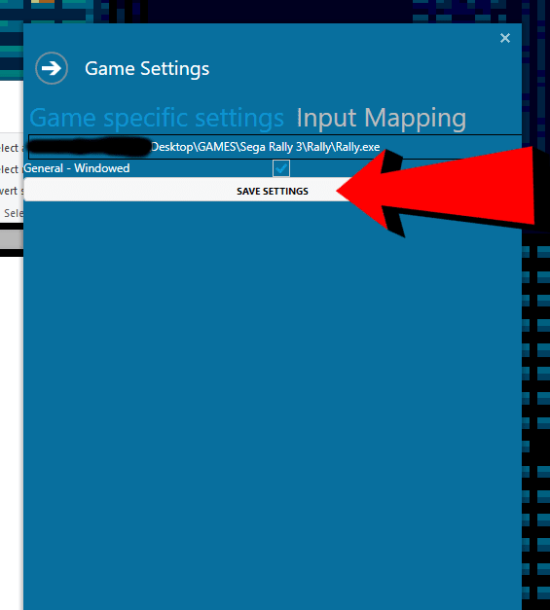
Task: Close the Game Settings flyout with X
Action: (505, 38)
